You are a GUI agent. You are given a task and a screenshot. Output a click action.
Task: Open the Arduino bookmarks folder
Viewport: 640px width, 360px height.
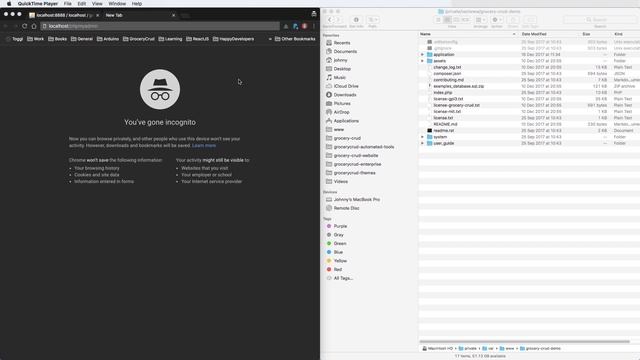(108, 39)
